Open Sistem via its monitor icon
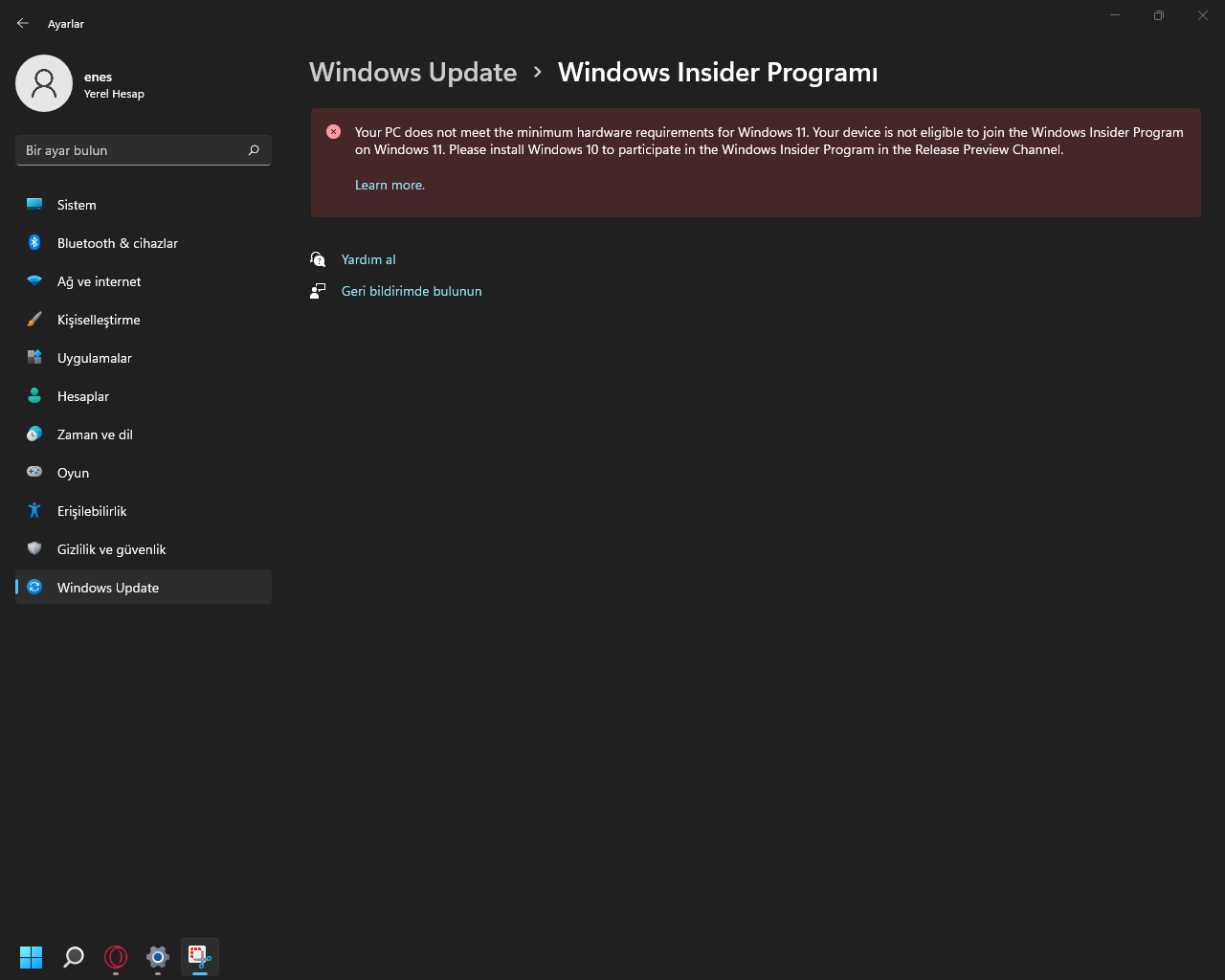Screen dimensions: 1225x980 [x=34, y=205]
